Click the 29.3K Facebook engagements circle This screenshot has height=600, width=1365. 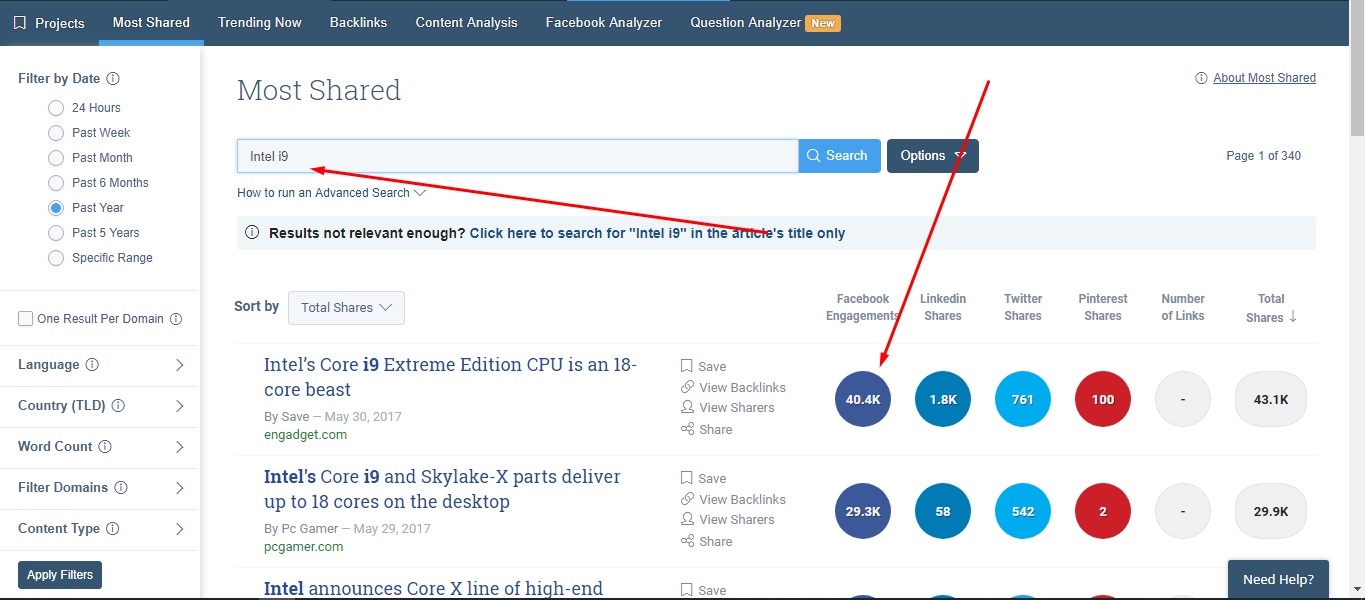click(863, 511)
